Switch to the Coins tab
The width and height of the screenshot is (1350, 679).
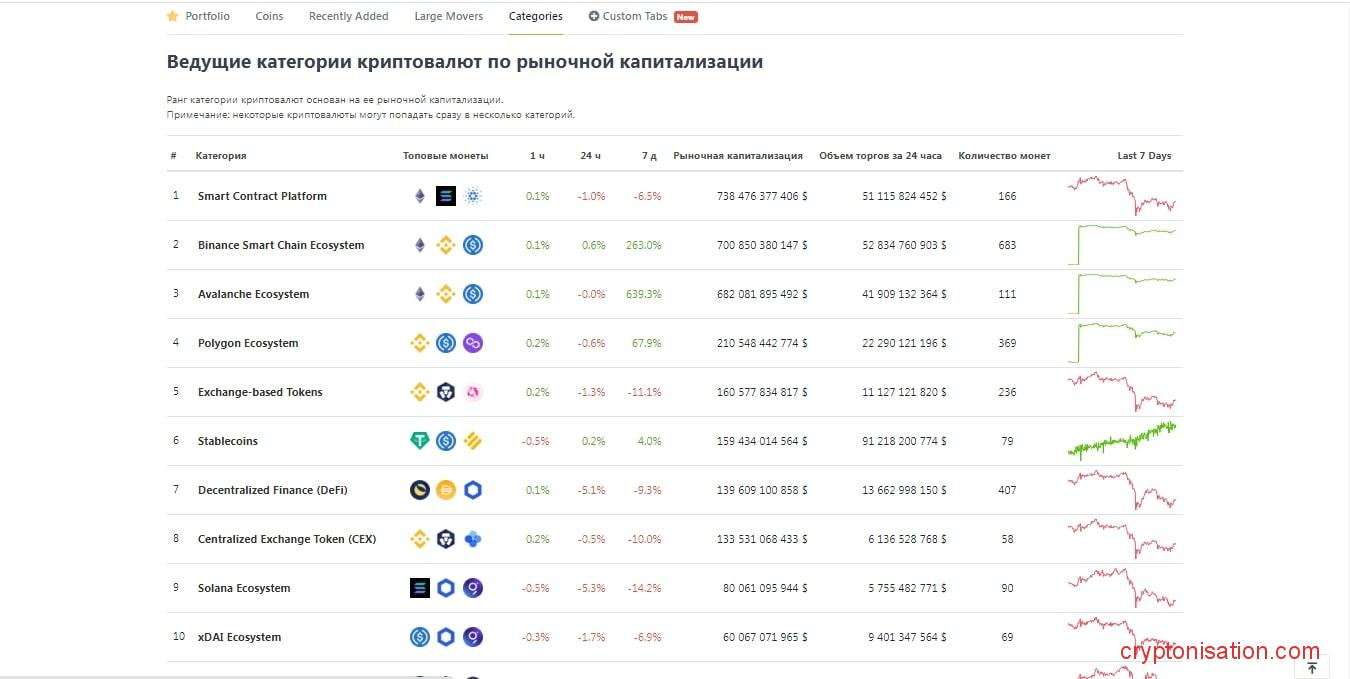tap(269, 16)
